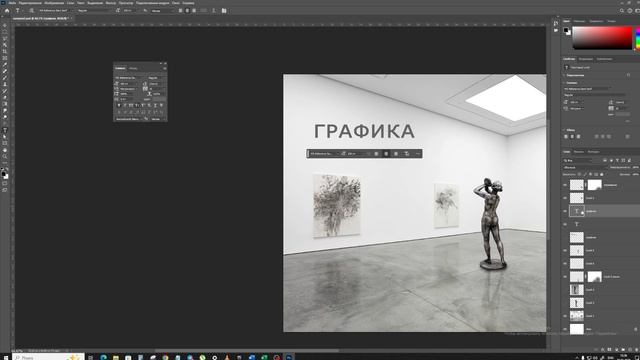Hide the selected text layer
This screenshot has height=360, width=640.
565,211
